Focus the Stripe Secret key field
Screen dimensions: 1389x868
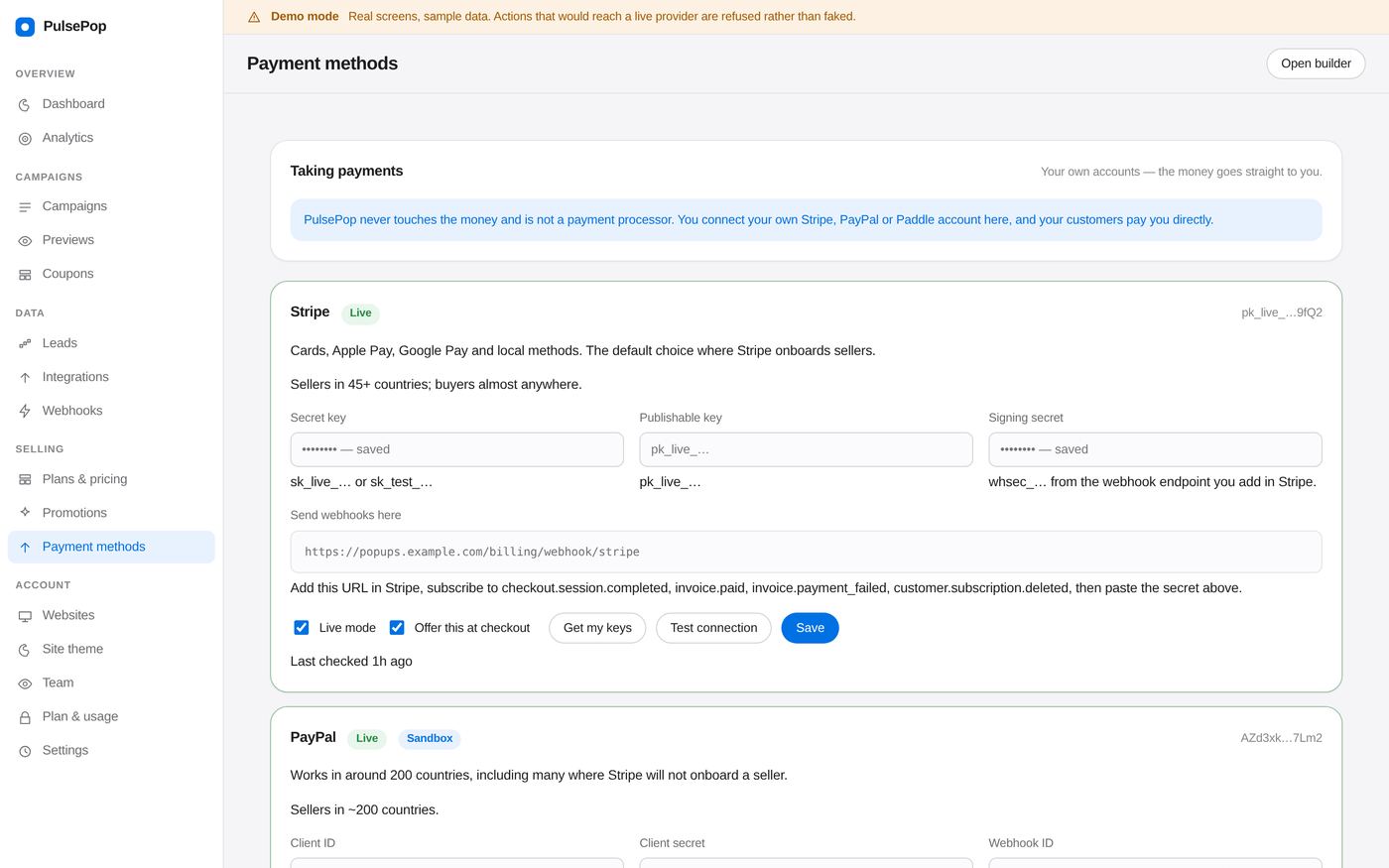click(457, 449)
